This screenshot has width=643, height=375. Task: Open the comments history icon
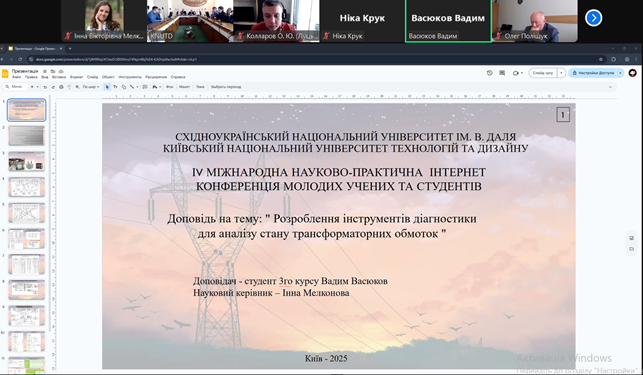[502, 73]
